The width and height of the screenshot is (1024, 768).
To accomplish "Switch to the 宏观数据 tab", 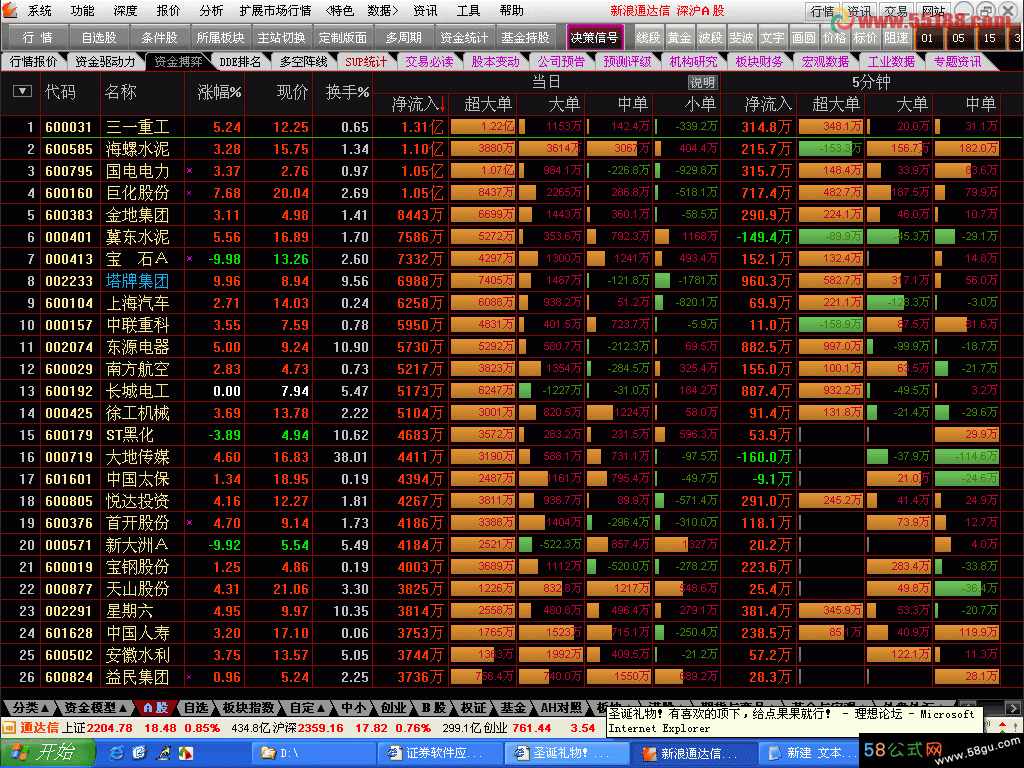I will coord(825,61).
